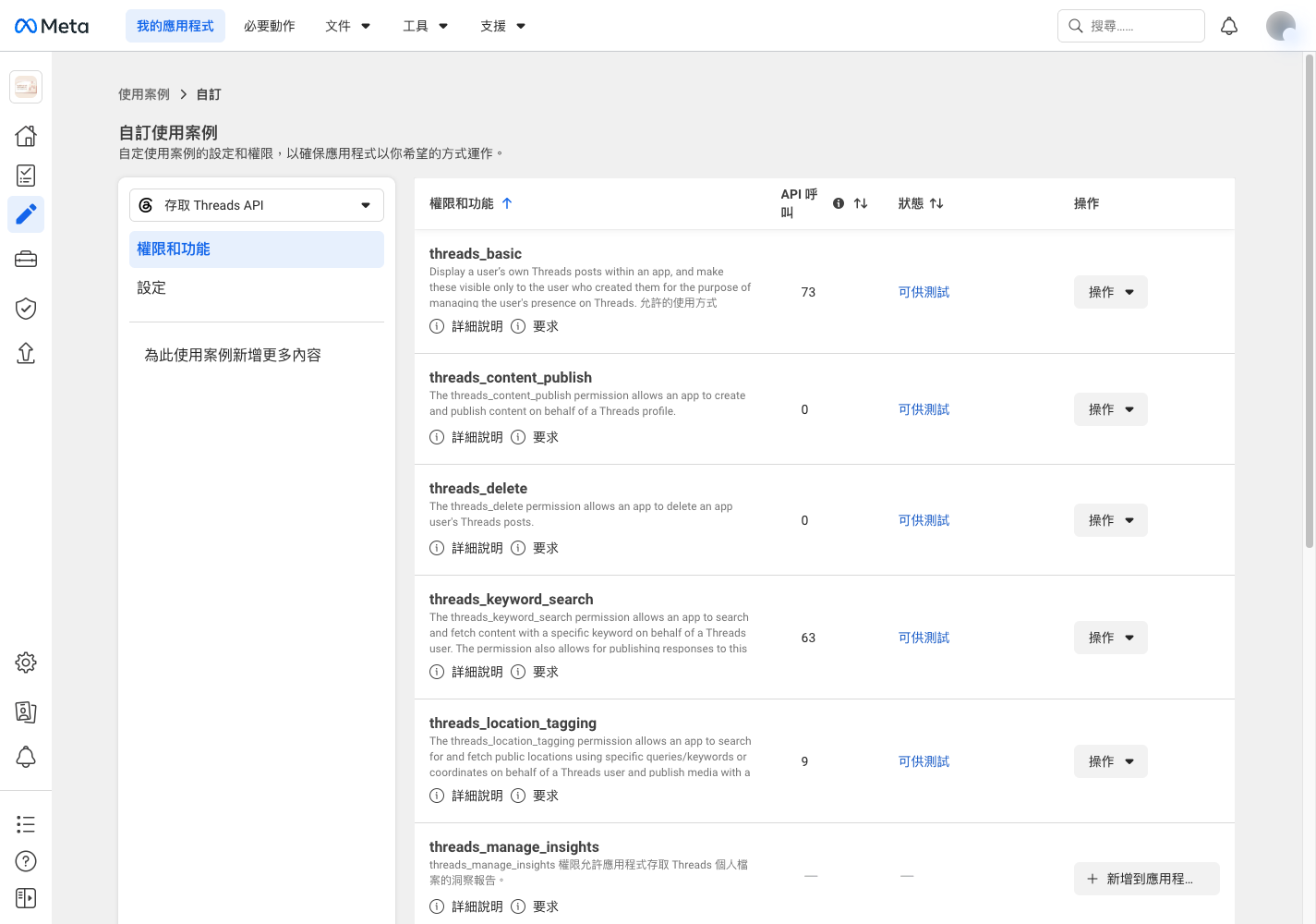Open the activity log list icon
The image size is (1316, 924).
[26, 824]
